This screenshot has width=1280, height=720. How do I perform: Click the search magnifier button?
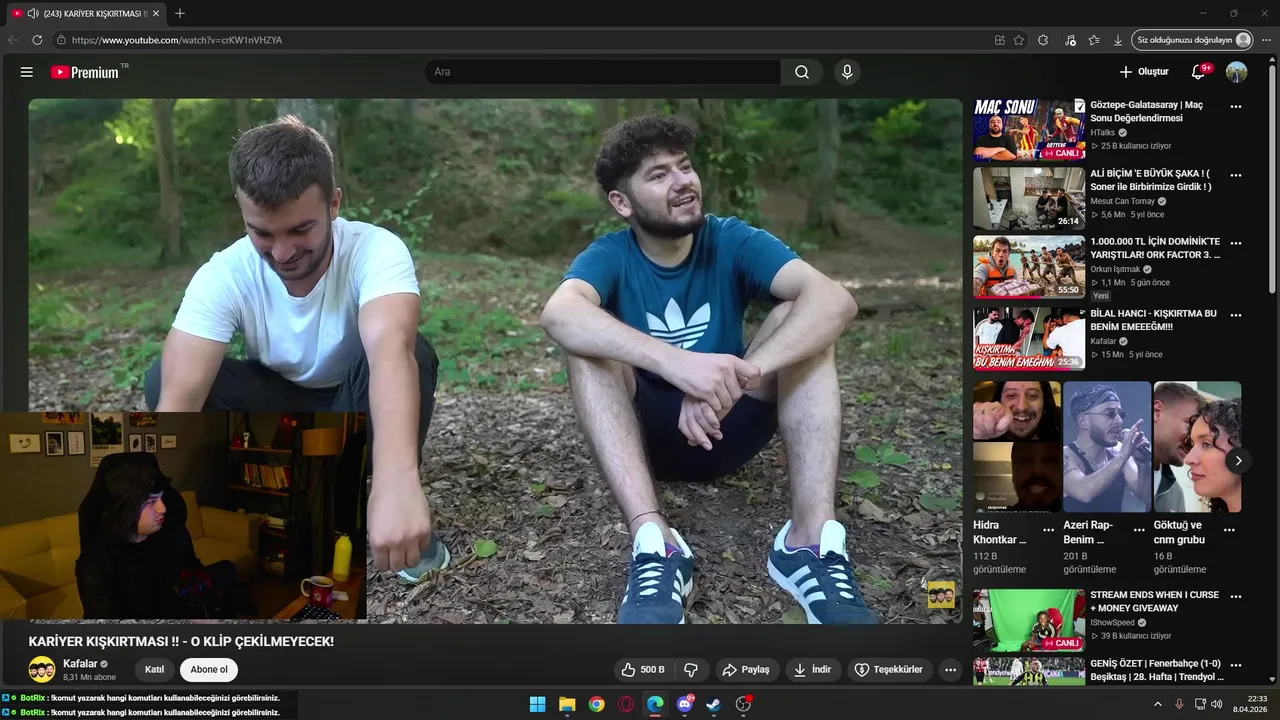click(802, 72)
